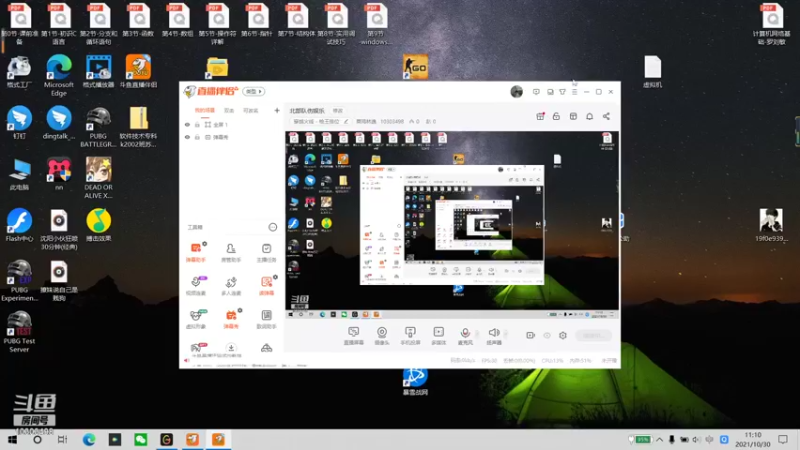800x450 pixels.
Task: Open the funnel icon menu in the title bar
Action: (x=562, y=92)
